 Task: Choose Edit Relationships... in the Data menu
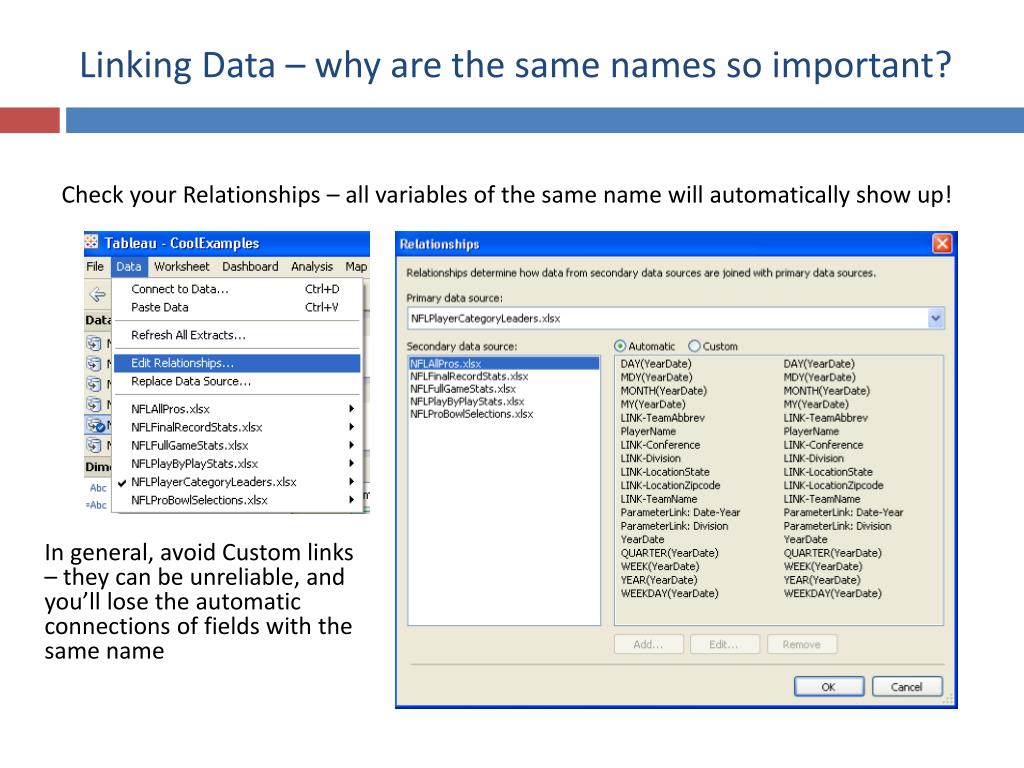coord(236,363)
